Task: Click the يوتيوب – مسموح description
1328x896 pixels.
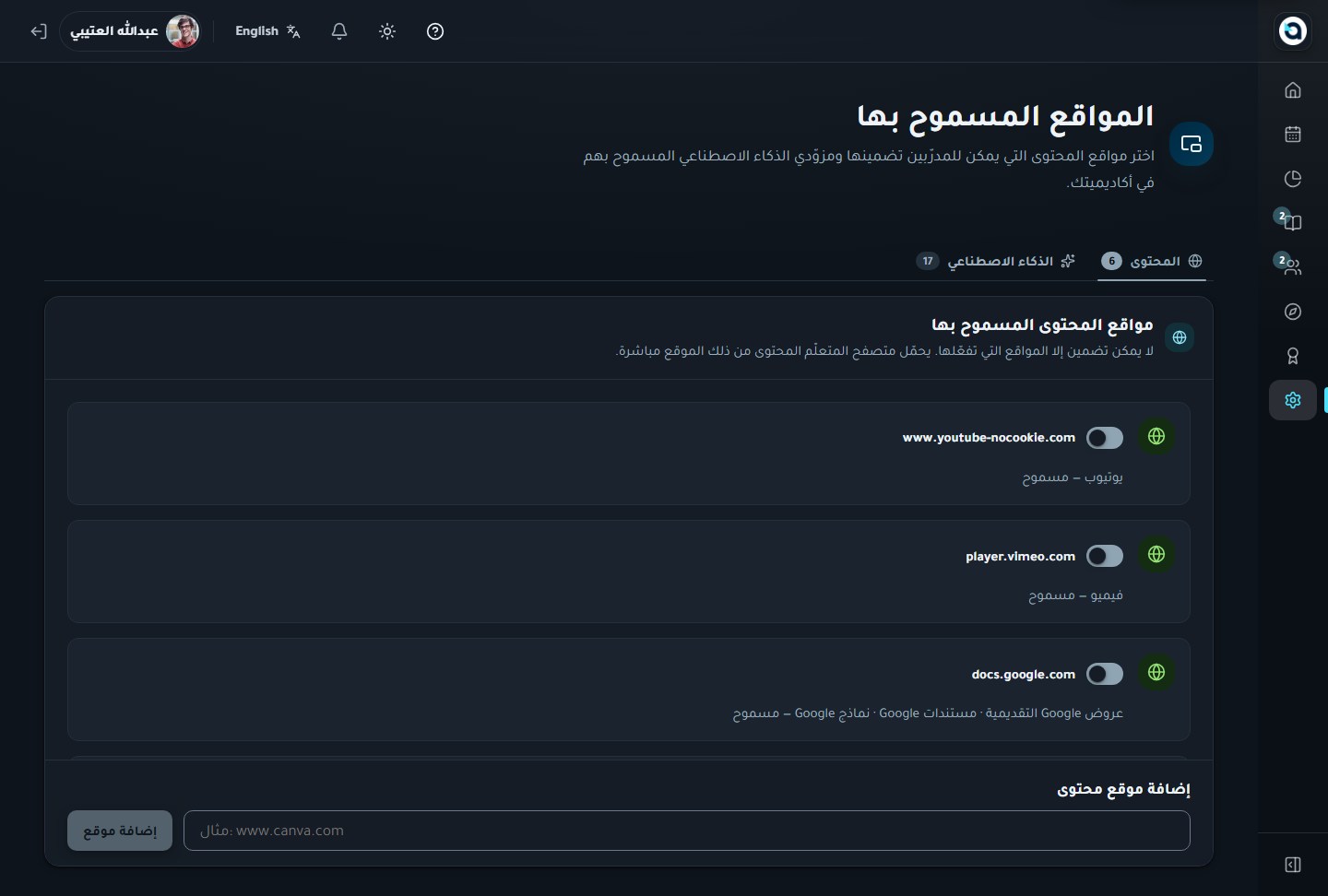Action: click(x=1073, y=477)
